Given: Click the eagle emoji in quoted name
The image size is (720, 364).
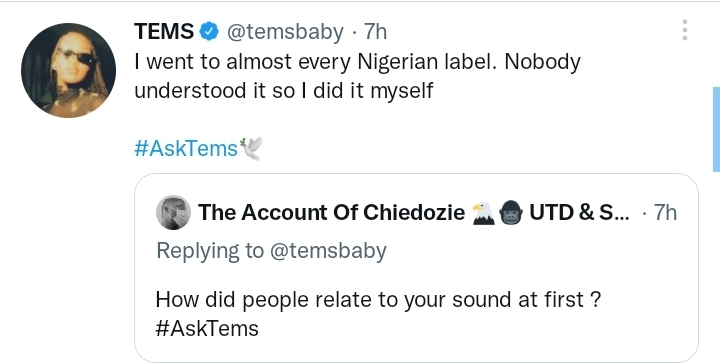Looking at the screenshot, I should coord(484,213).
